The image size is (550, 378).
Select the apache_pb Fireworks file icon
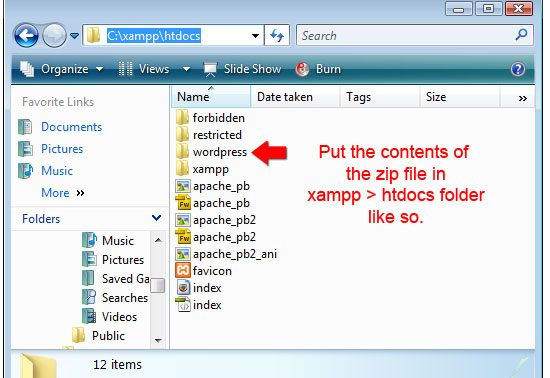click(x=183, y=203)
